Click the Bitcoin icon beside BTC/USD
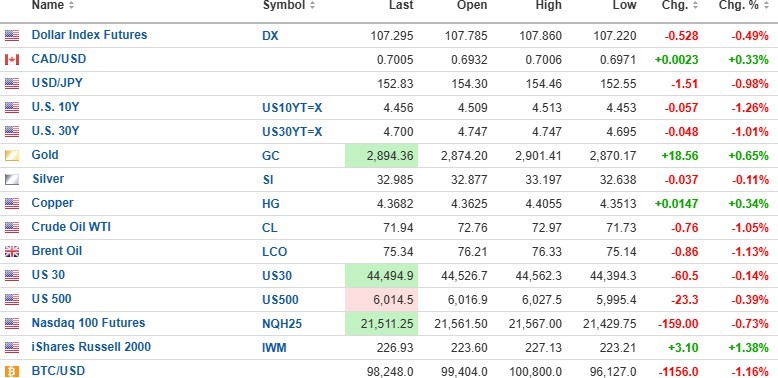Image resolution: width=778 pixels, height=378 pixels. point(12,371)
